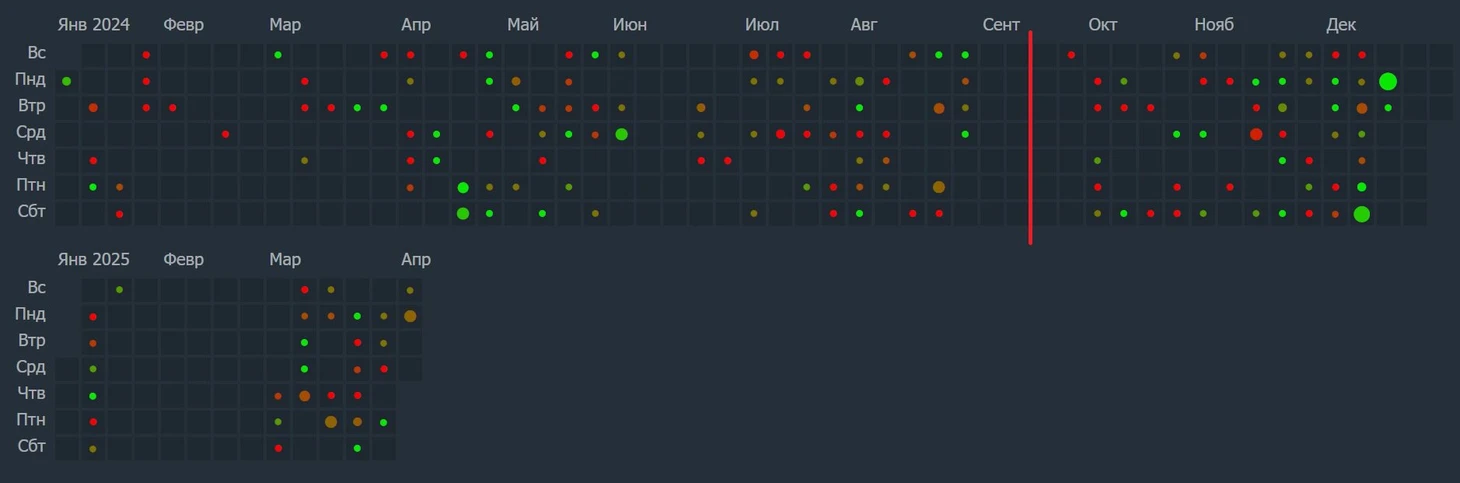The height and width of the screenshot is (483, 1460).
Task: Select the "Сент" month header
Action: (1001, 25)
